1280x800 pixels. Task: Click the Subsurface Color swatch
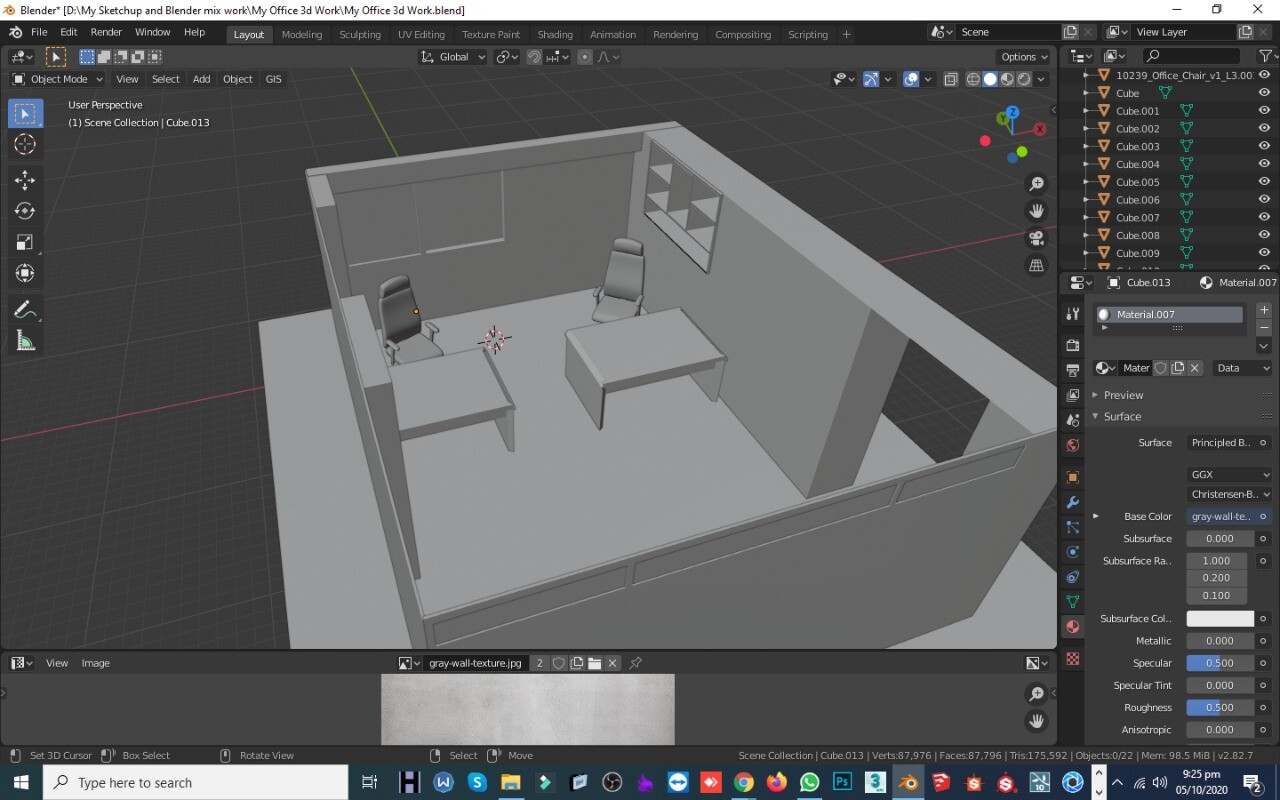tap(1220, 618)
